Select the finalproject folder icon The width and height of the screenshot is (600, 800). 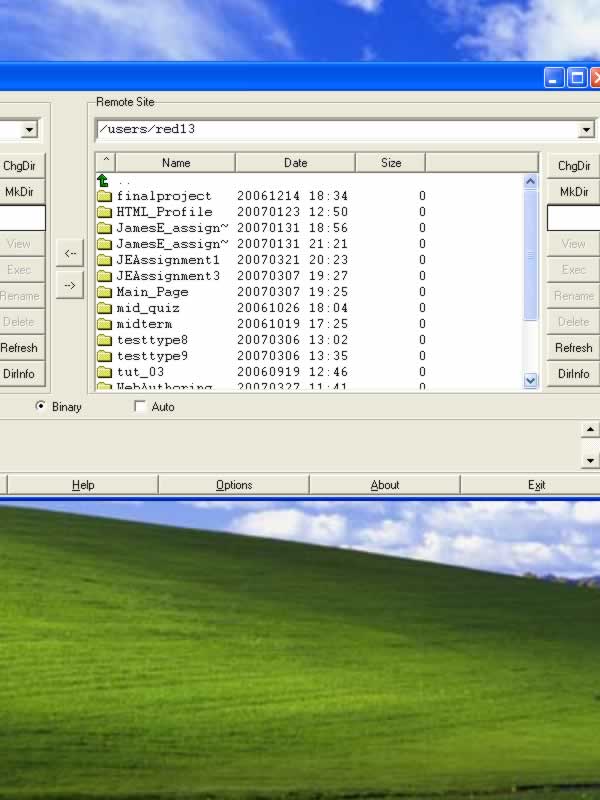point(104,196)
